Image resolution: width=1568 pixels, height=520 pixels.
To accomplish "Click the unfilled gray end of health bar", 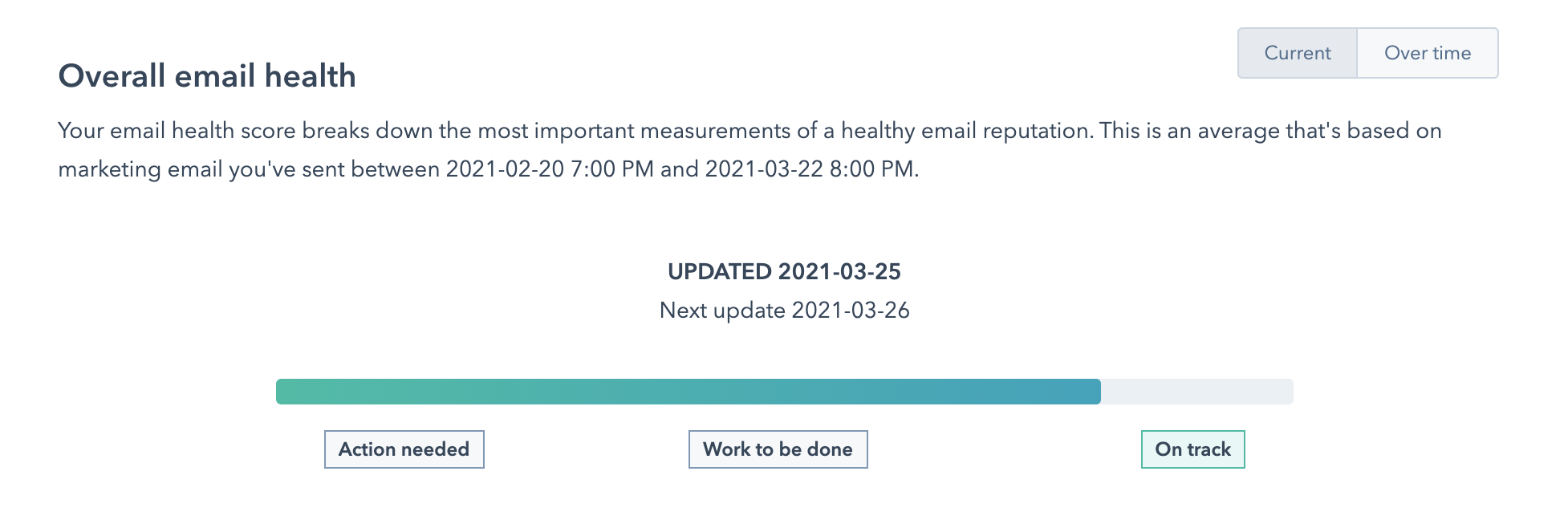I will coord(1196,392).
